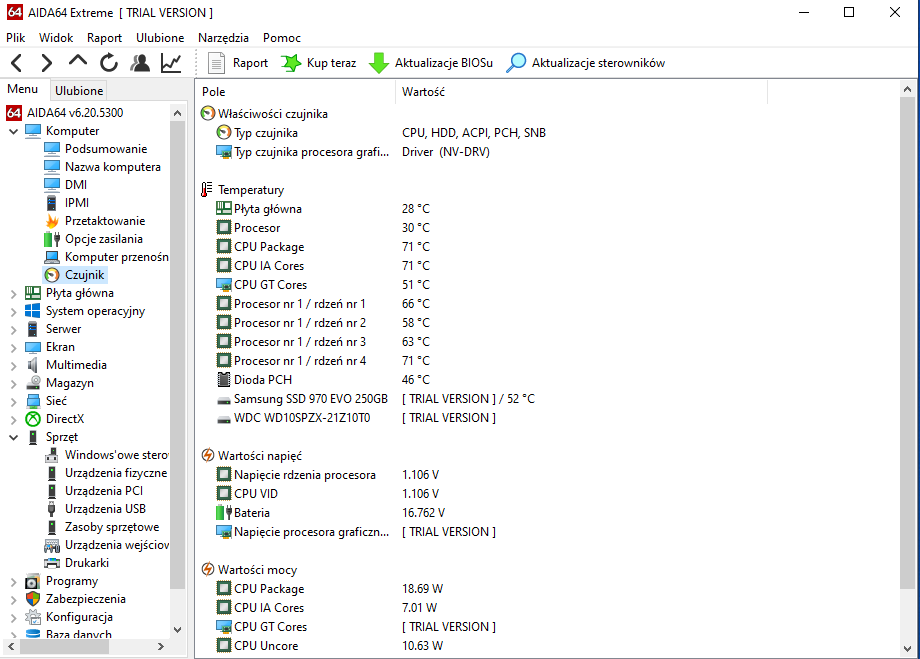Click the AIDA64 v6.20.5300 root icon
Image resolution: width=920 pixels, height=659 pixels.
pyautogui.click(x=14, y=113)
